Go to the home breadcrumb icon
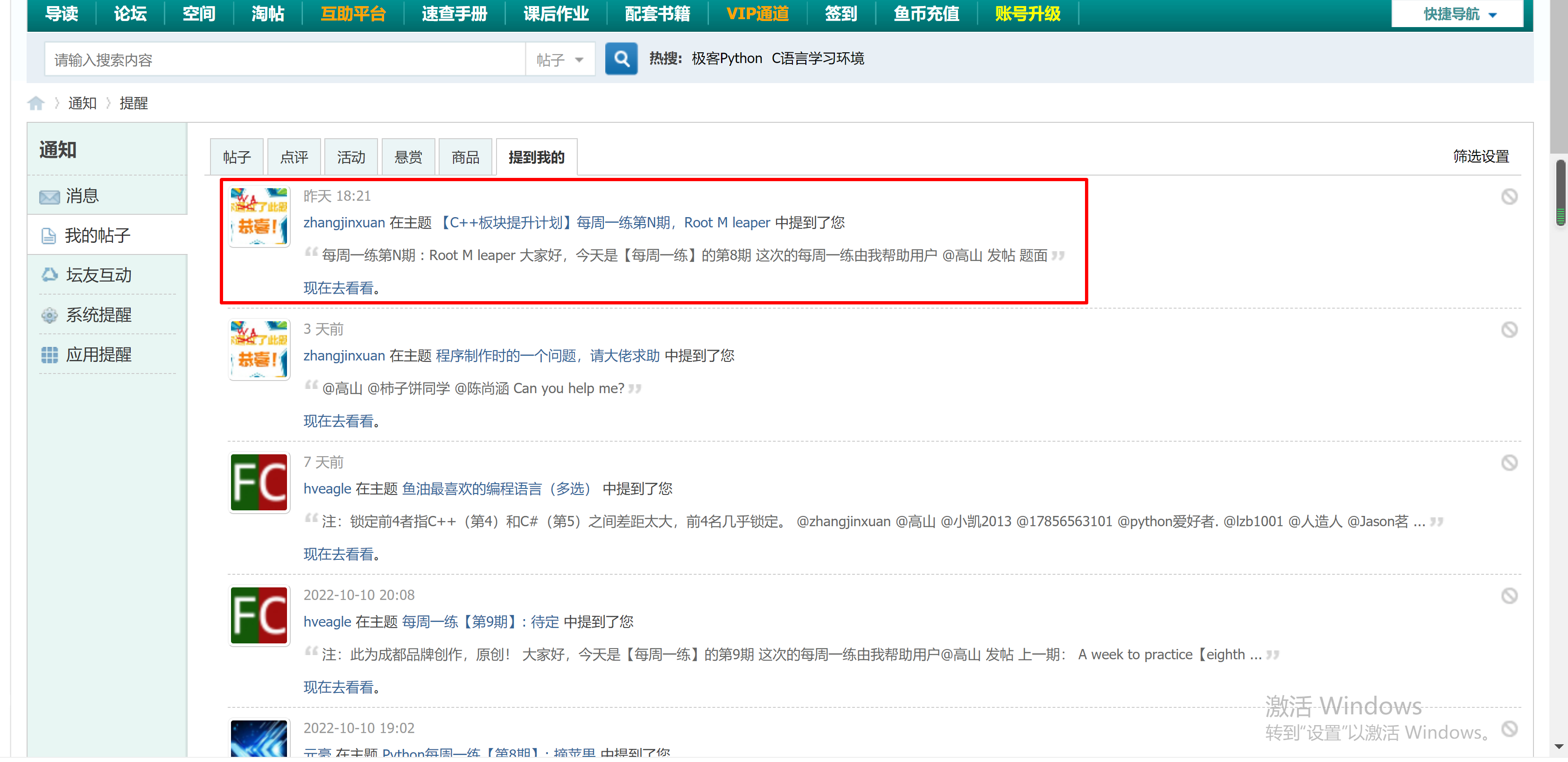Screen dimensions: 1568x762 (x=36, y=103)
